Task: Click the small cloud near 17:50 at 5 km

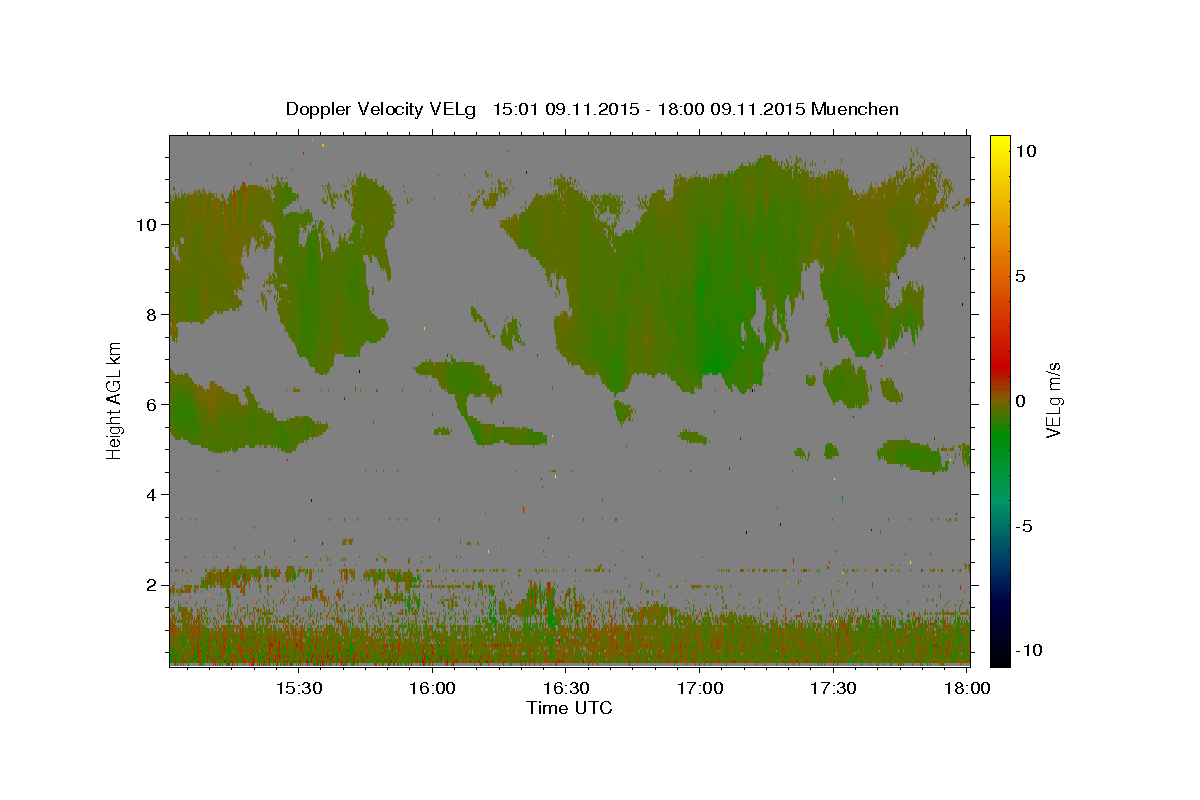Action: tap(914, 455)
